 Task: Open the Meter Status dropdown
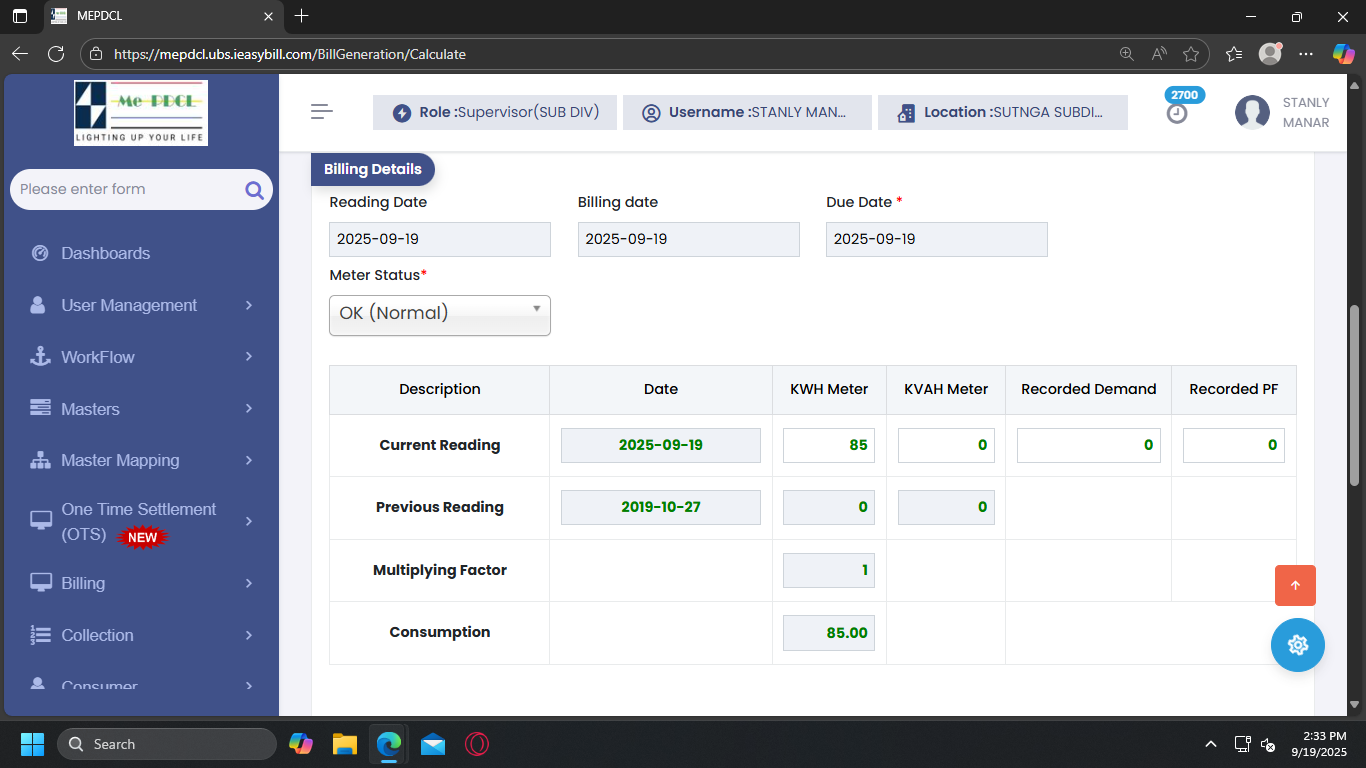click(x=439, y=314)
